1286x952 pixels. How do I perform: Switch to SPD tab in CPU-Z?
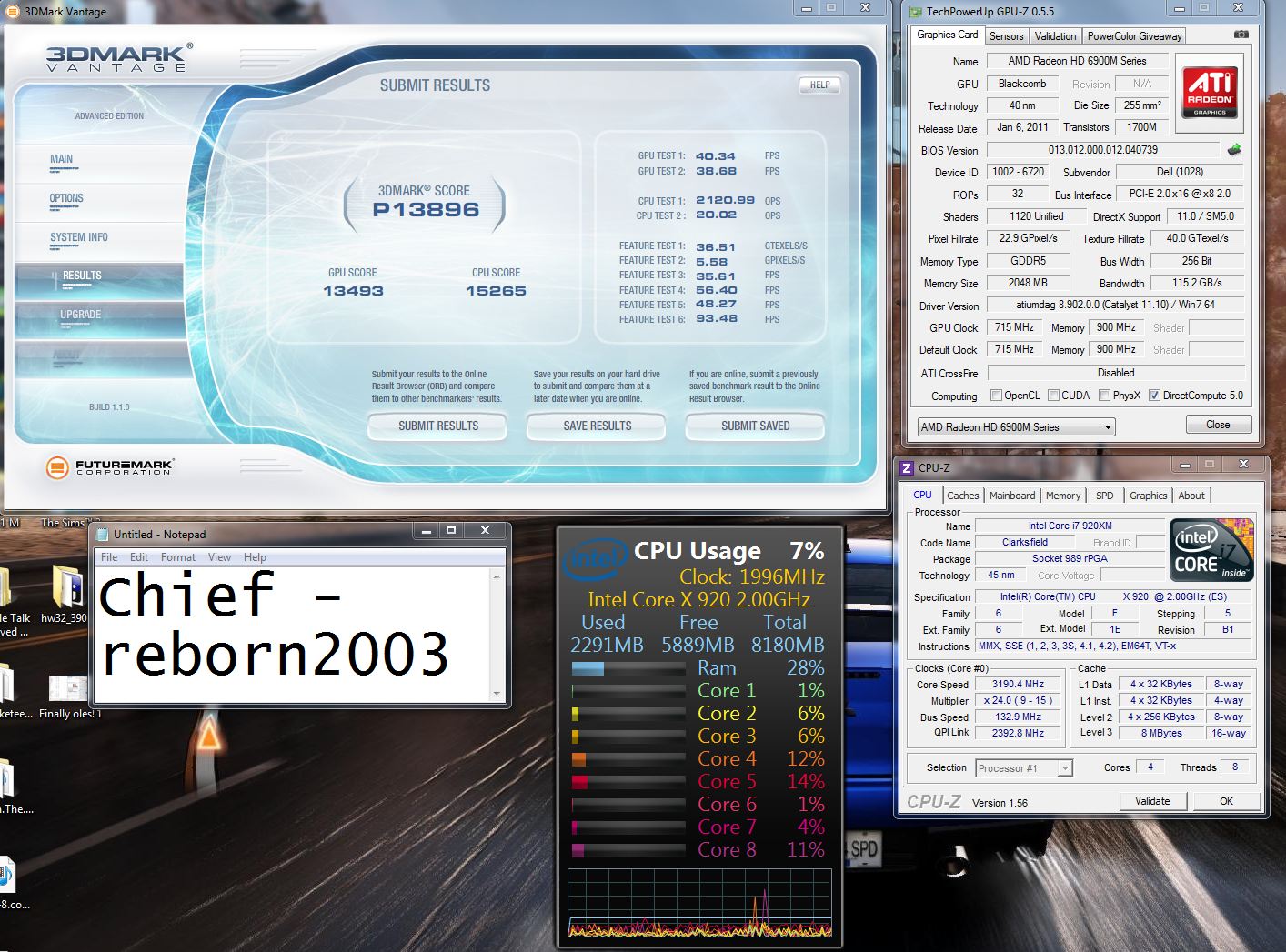coord(1104,496)
